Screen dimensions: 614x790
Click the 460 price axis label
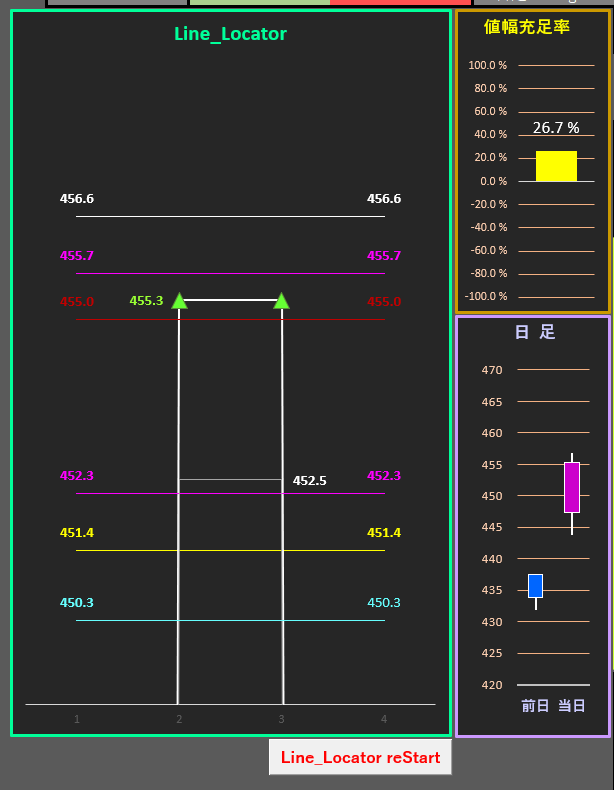tap(492, 433)
